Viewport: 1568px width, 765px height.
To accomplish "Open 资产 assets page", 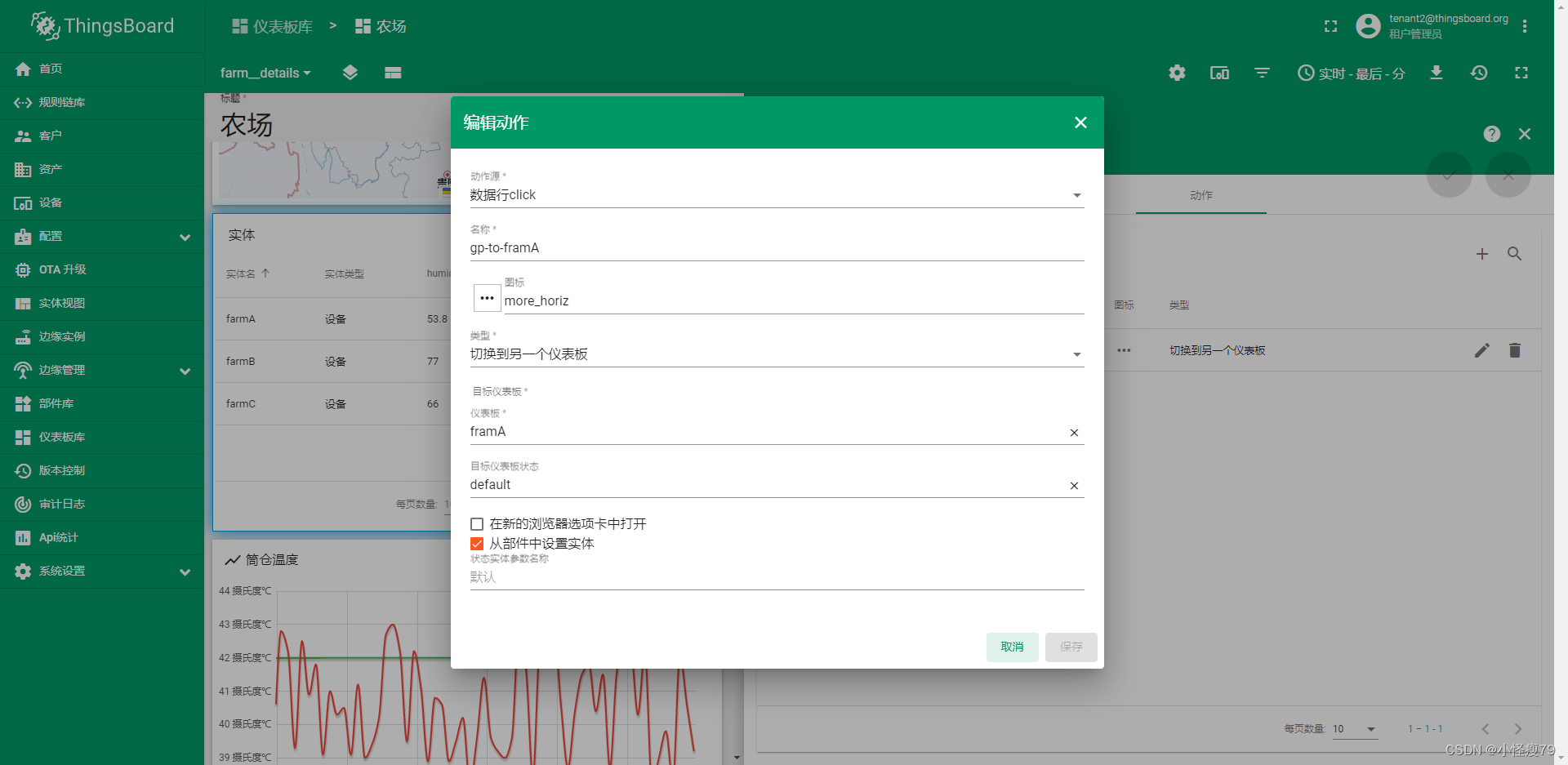I will click(x=101, y=169).
